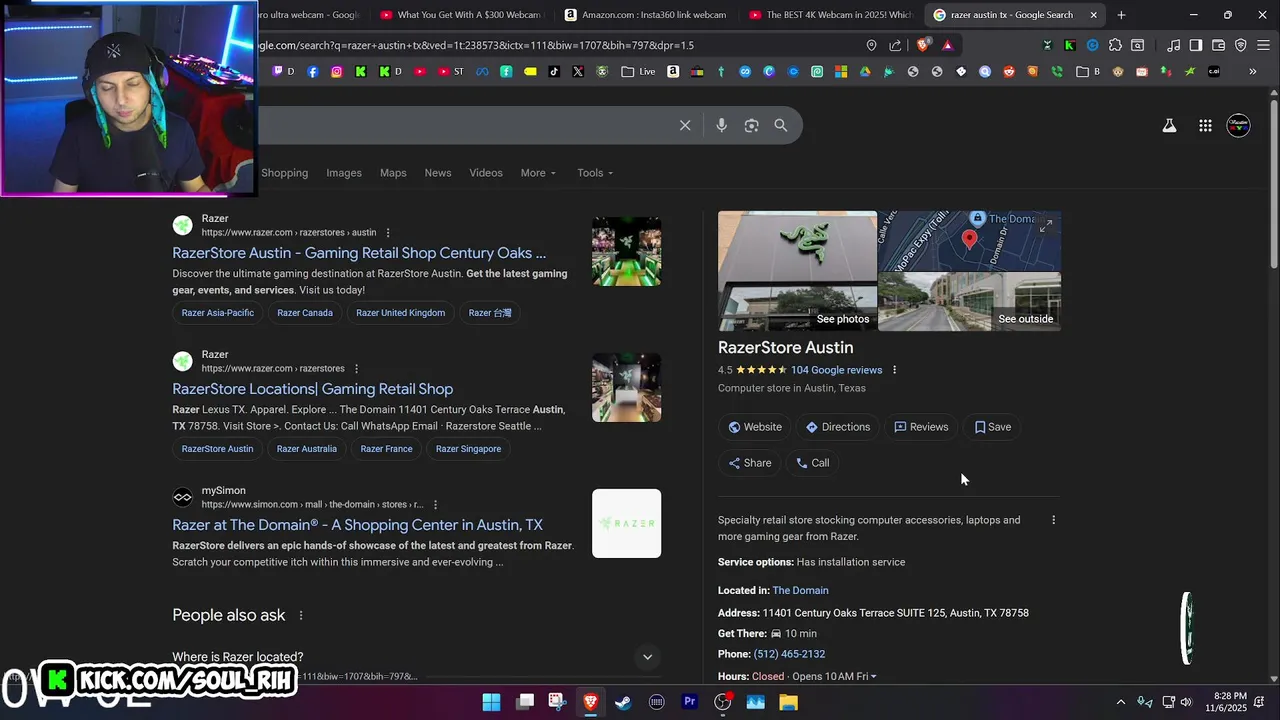Expand the map in the knowledge panel
This screenshot has height=720, width=1280.
pyautogui.click(x=1045, y=227)
